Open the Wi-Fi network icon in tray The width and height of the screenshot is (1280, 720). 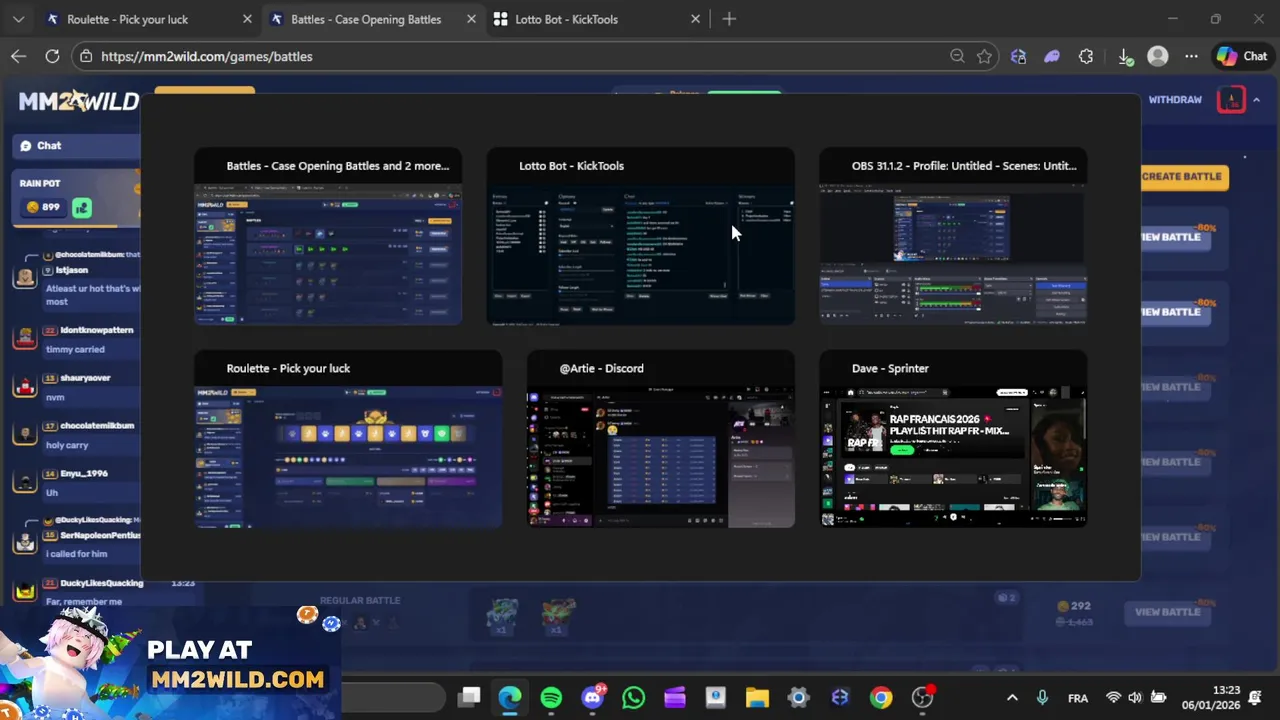[1113, 698]
